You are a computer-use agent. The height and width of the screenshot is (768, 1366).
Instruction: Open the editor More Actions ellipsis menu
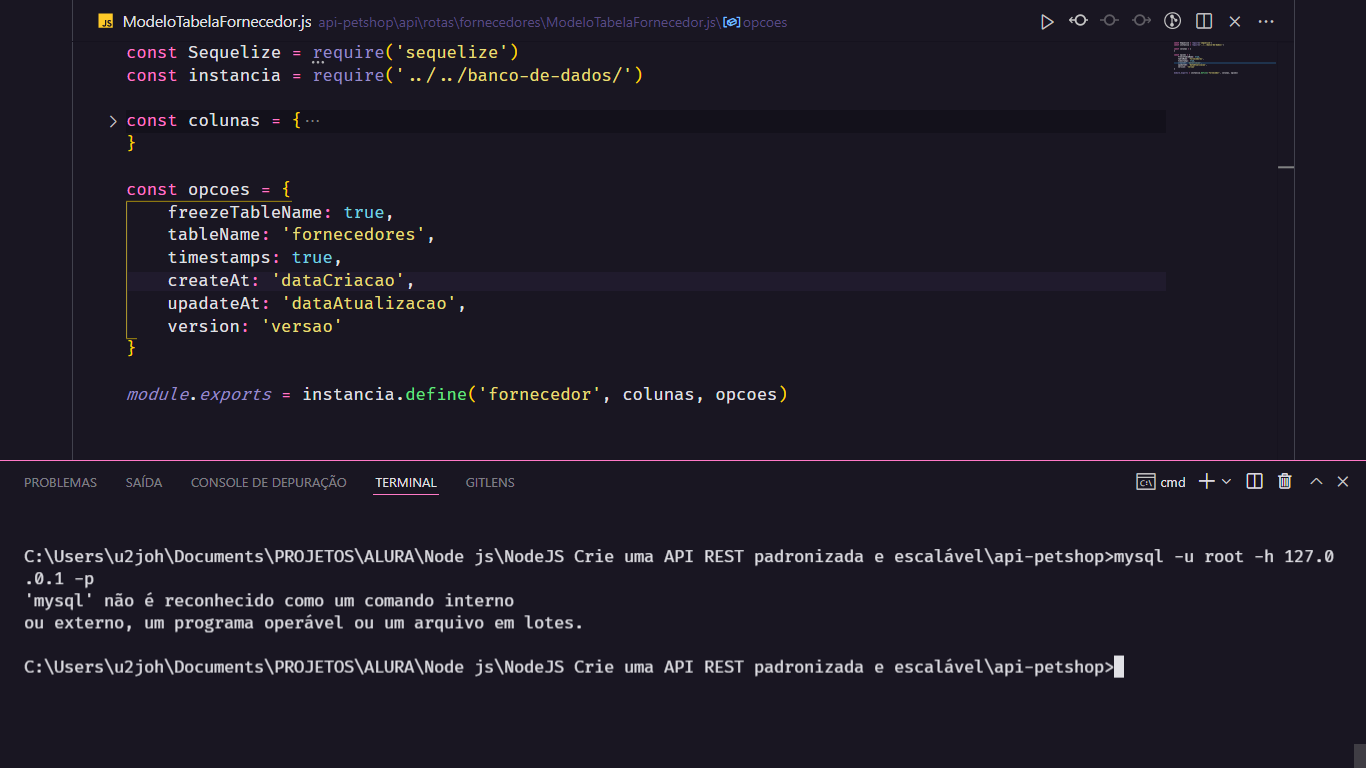tap(1266, 21)
